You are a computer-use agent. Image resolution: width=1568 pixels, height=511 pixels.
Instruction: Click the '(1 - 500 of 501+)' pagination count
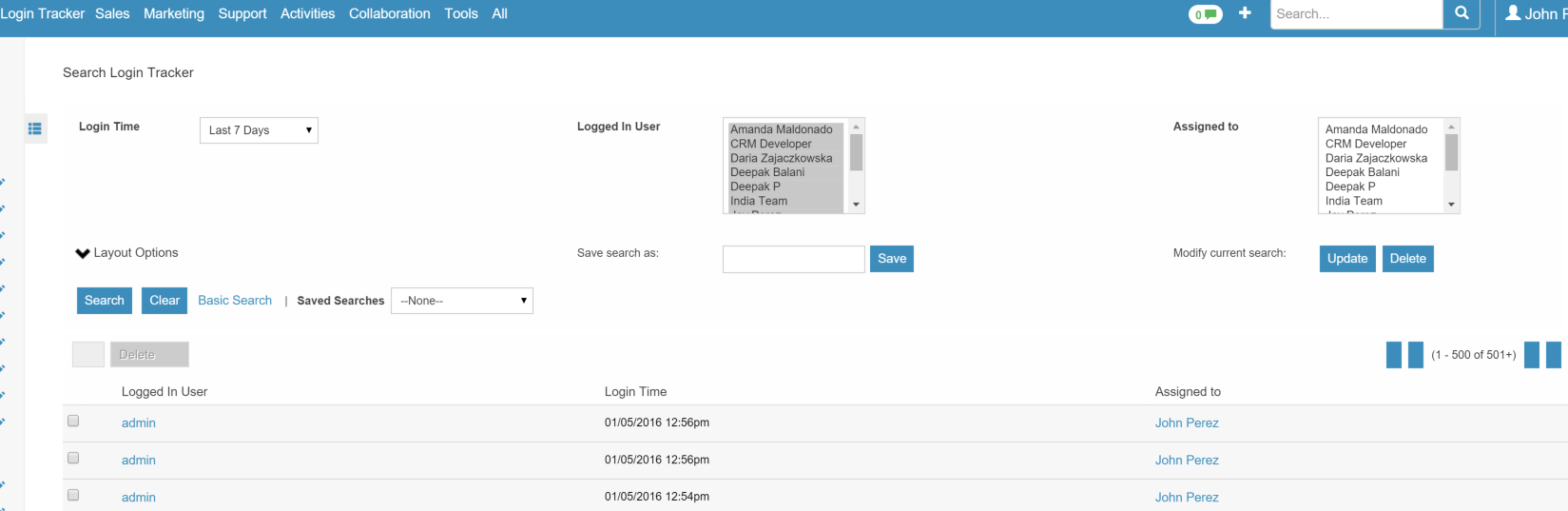[x=1474, y=355]
